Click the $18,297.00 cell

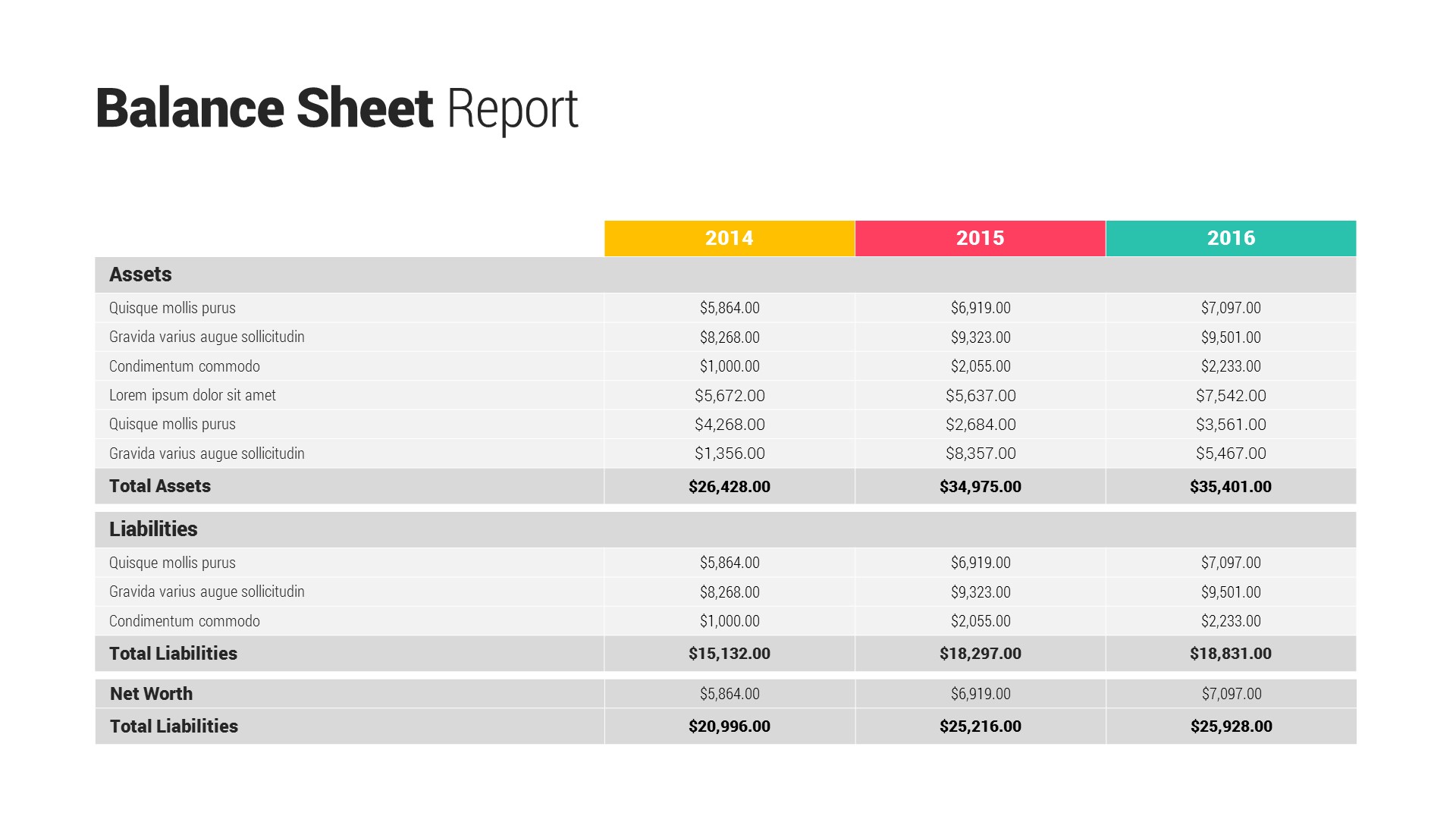[x=980, y=654]
